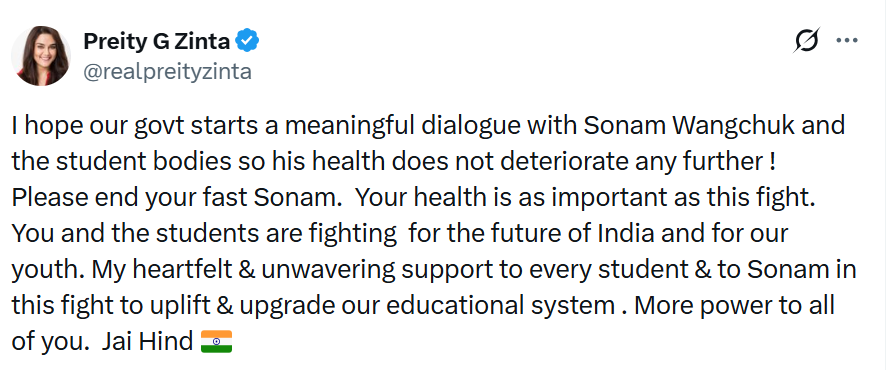This screenshot has height=370, width=888.
Task: Click the words educational system
Action: [501, 307]
